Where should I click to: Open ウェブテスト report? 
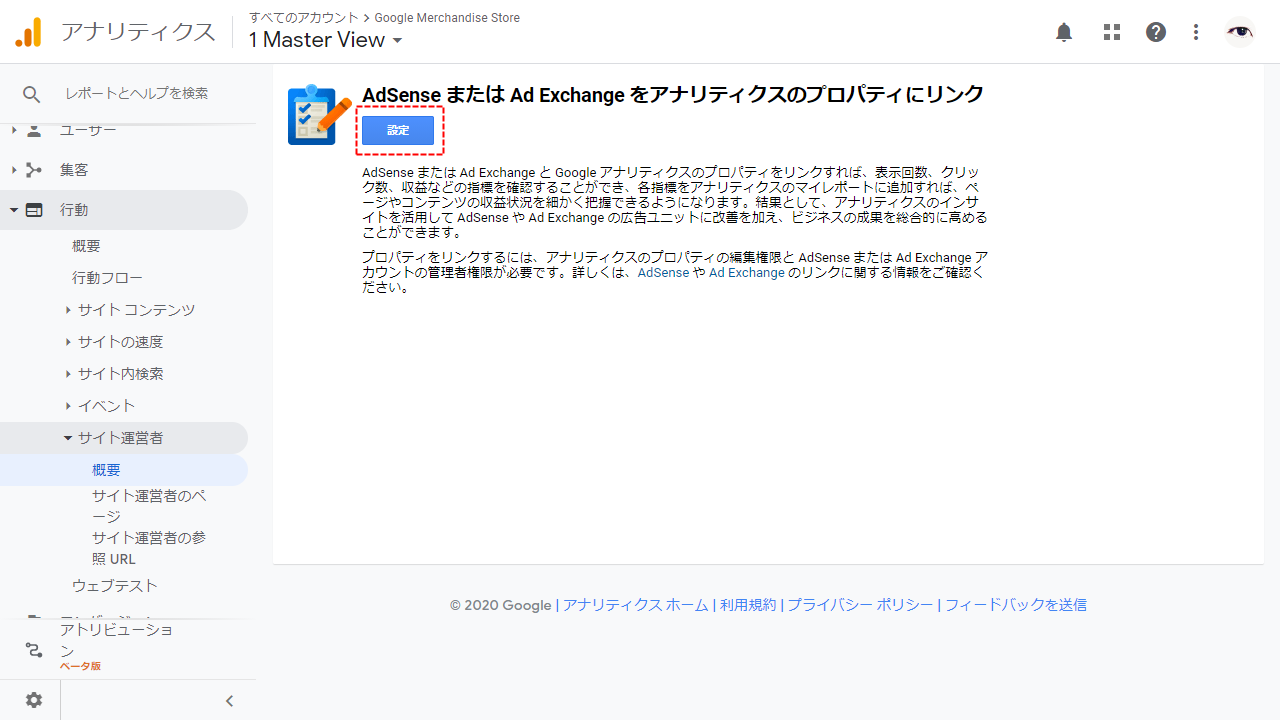115,586
